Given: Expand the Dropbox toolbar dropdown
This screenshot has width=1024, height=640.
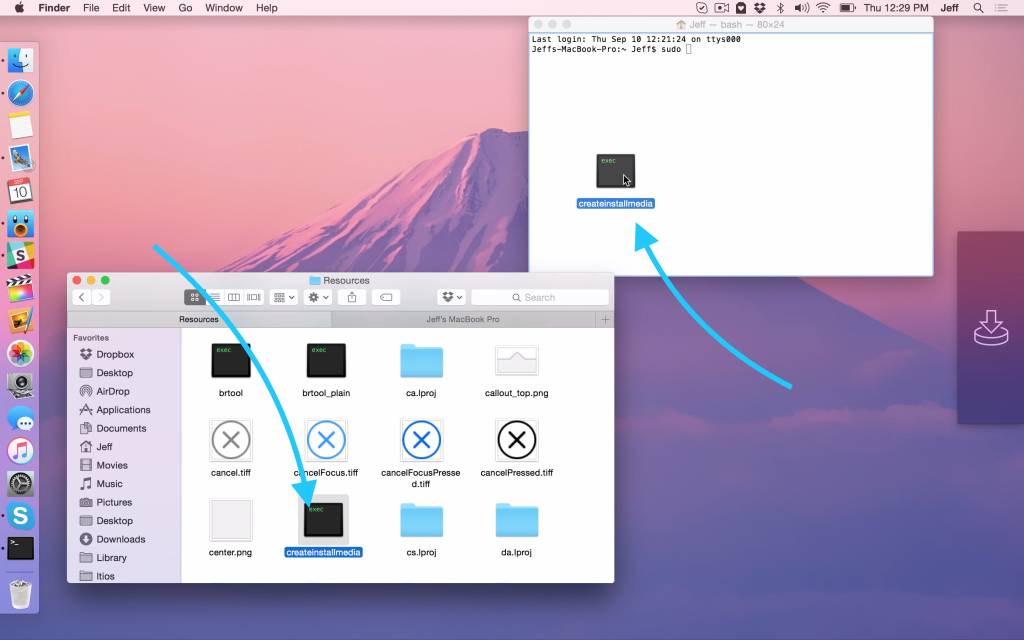Looking at the screenshot, I should 451,297.
